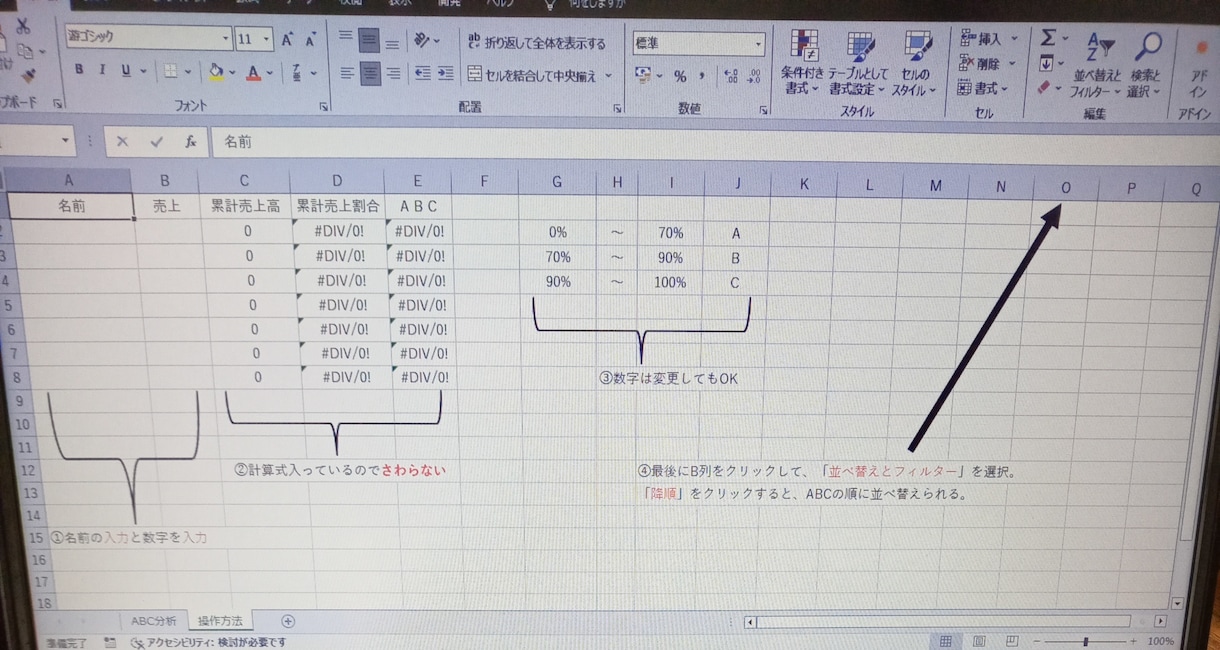Click the accessibility status bar message
Screen dimensions: 1220x650
point(208,642)
